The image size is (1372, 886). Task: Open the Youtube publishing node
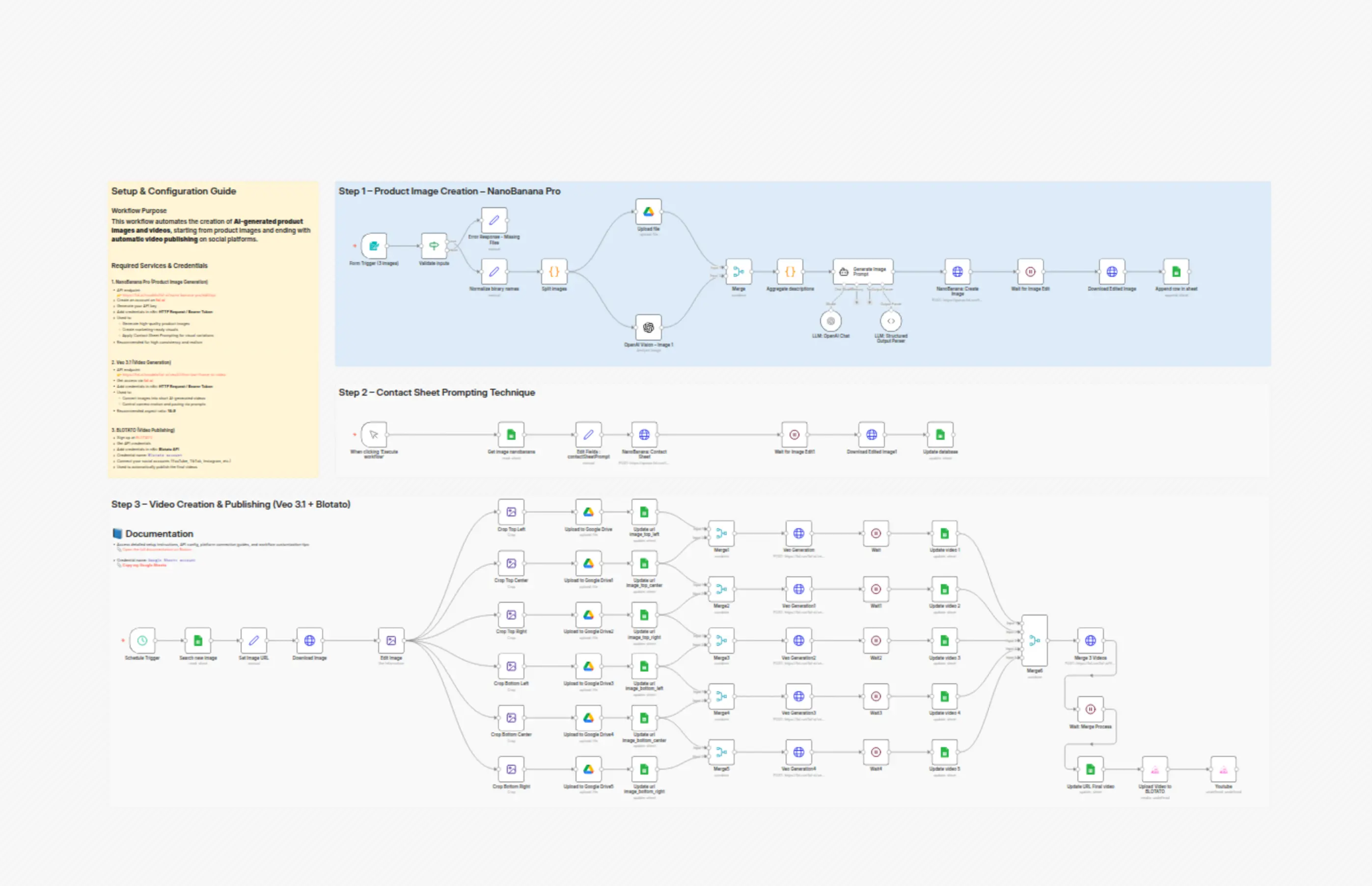pyautogui.click(x=1223, y=769)
